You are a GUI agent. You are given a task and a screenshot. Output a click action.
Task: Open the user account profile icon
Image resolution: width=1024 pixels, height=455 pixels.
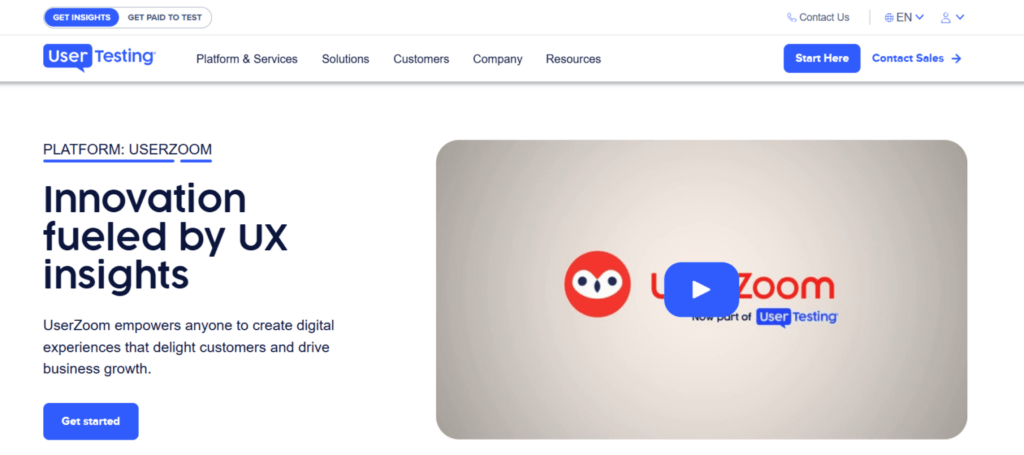tap(946, 17)
